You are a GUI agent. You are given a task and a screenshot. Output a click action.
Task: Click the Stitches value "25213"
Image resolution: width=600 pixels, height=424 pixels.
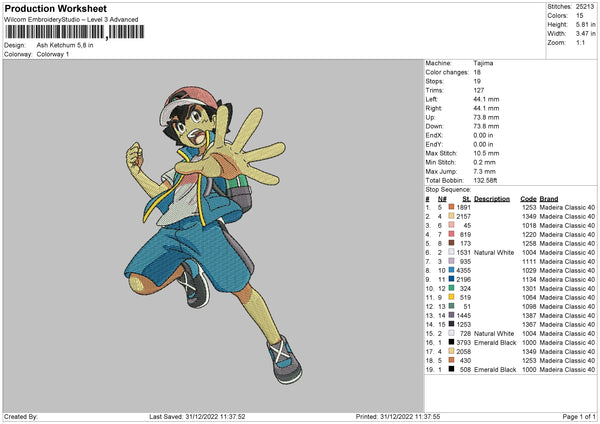point(585,7)
